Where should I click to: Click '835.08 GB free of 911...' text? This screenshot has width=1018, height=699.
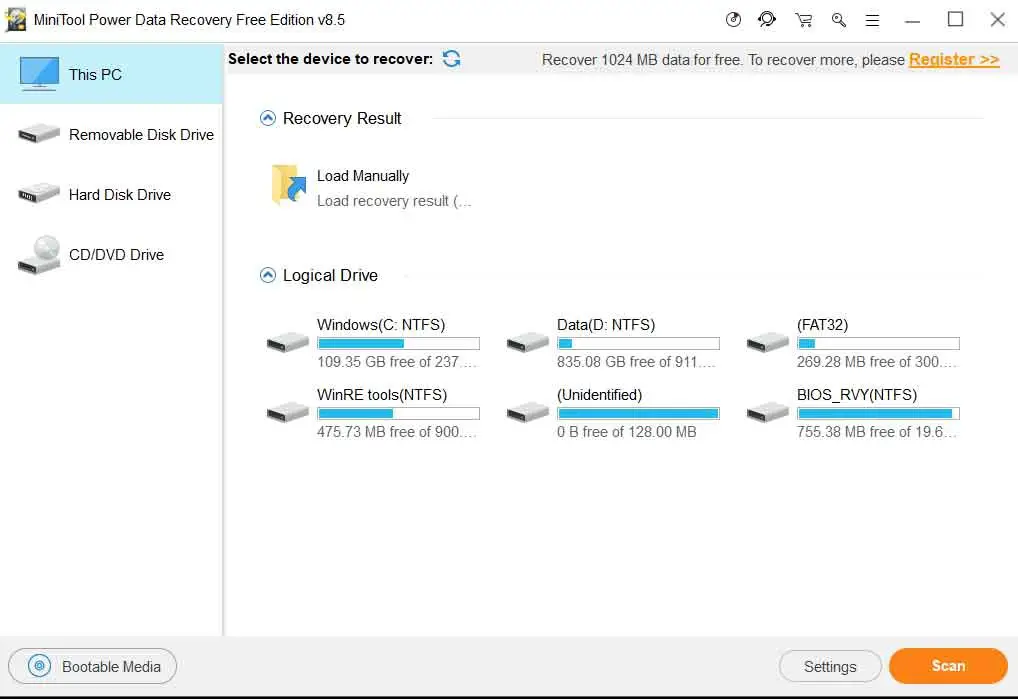[x=636, y=362]
